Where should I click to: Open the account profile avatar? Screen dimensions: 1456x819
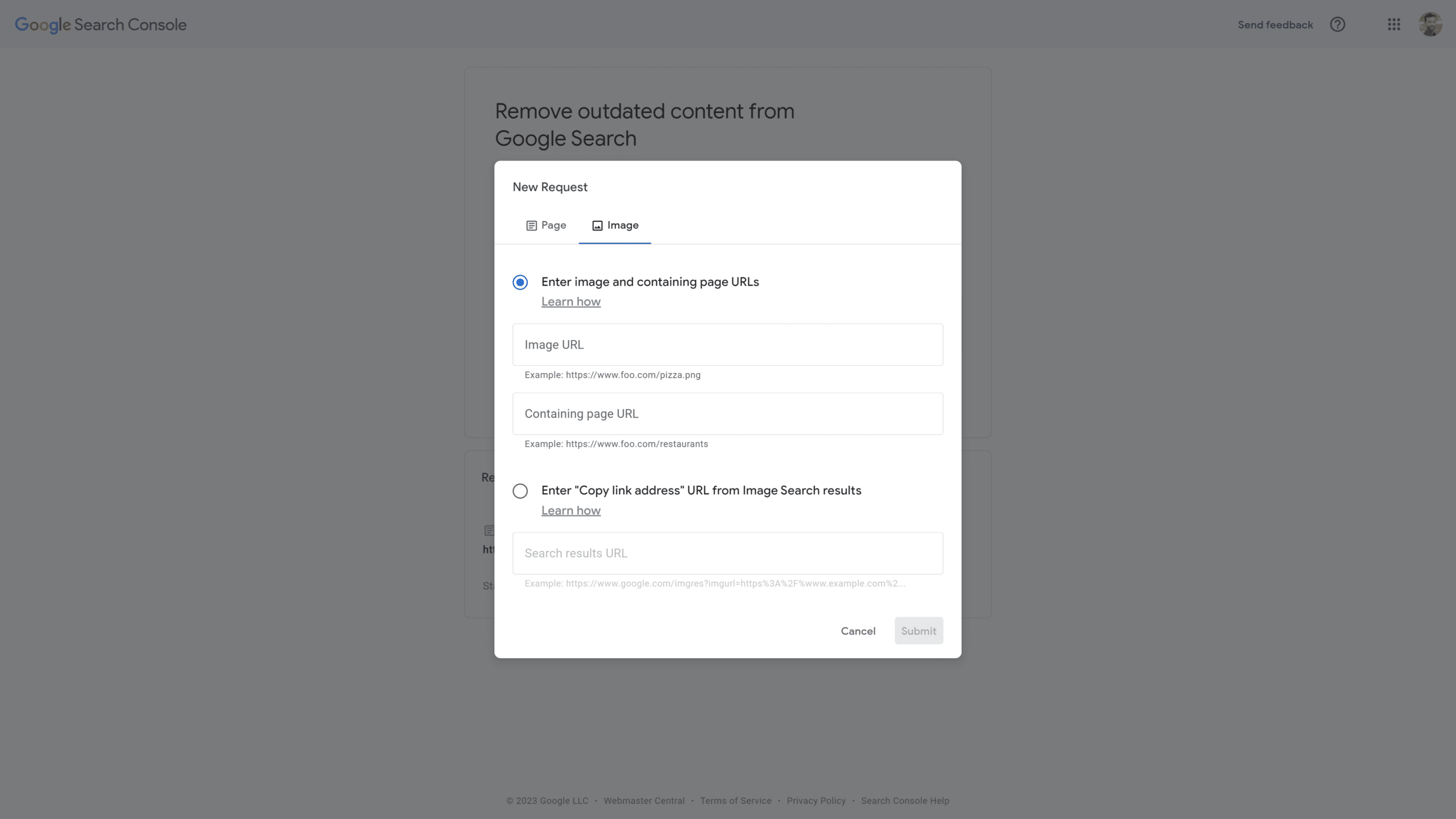pyautogui.click(x=1430, y=24)
